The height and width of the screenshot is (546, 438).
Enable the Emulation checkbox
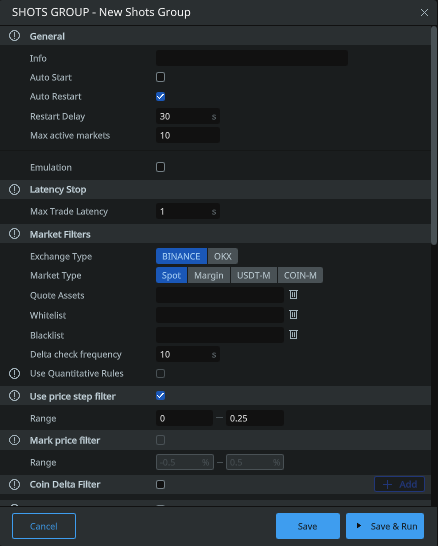point(161,167)
